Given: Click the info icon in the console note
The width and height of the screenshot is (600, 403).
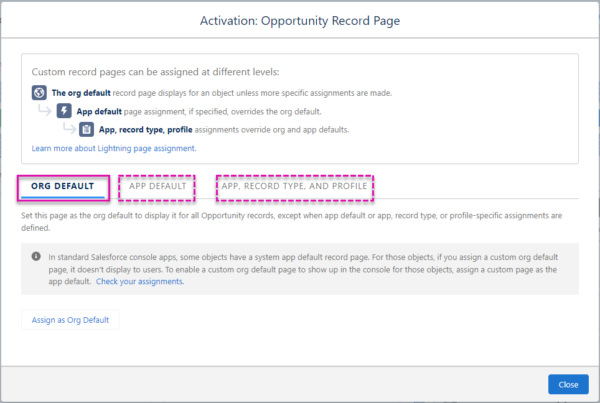Looking at the screenshot, I should 36,256.
